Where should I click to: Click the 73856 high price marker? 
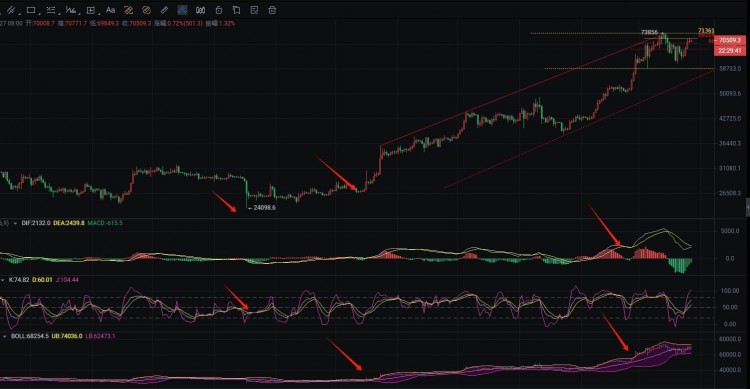[649, 32]
